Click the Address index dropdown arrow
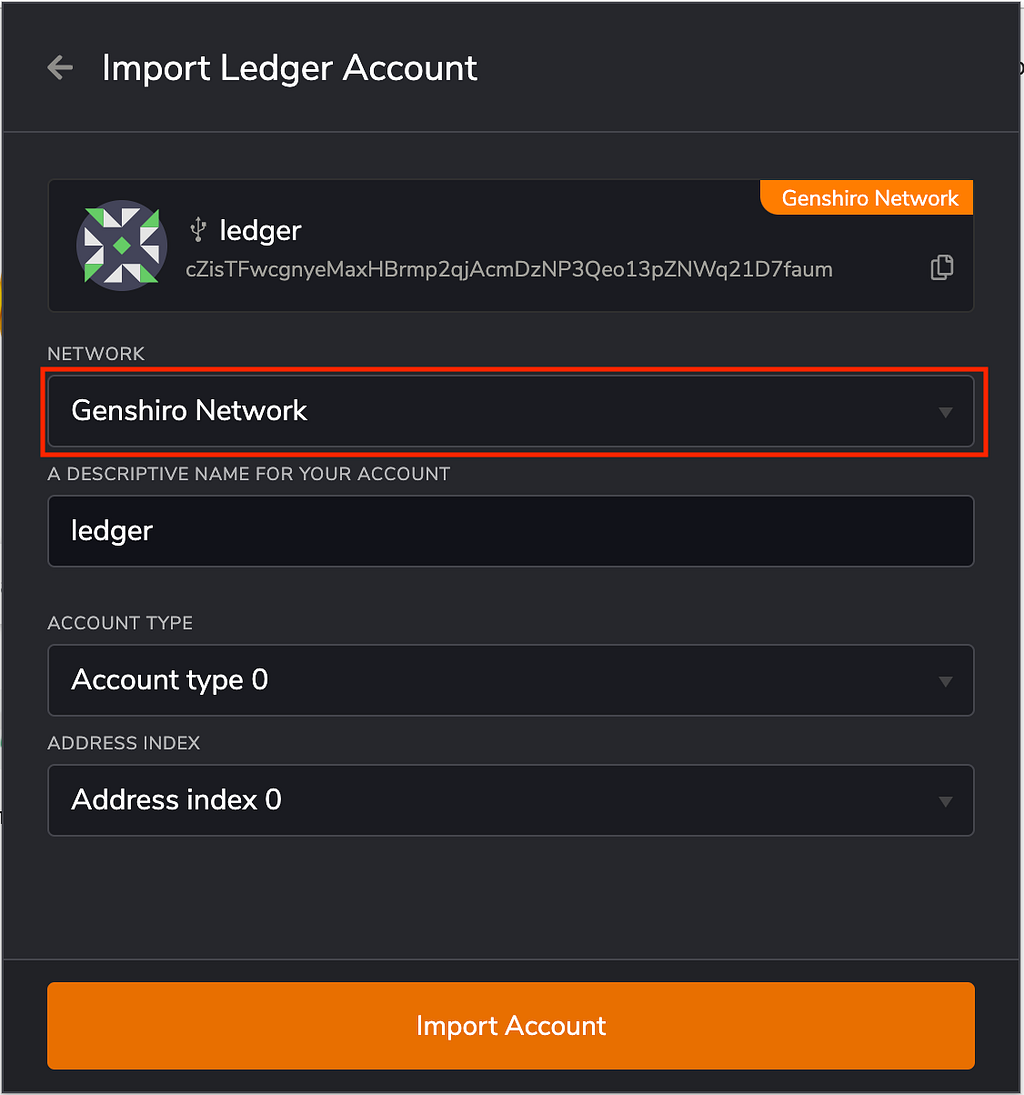The width and height of the screenshot is (1024, 1095). click(945, 801)
